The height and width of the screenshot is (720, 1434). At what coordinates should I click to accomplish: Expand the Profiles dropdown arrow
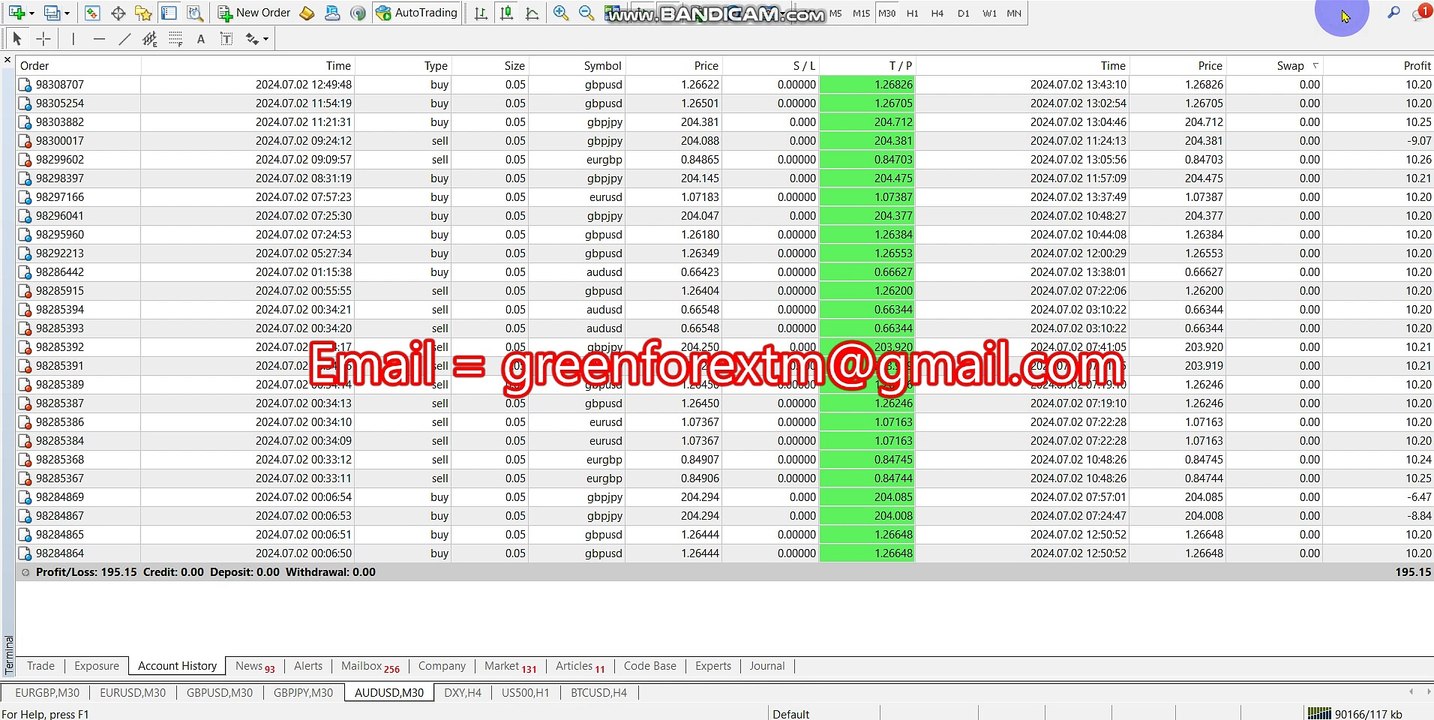pos(68,14)
